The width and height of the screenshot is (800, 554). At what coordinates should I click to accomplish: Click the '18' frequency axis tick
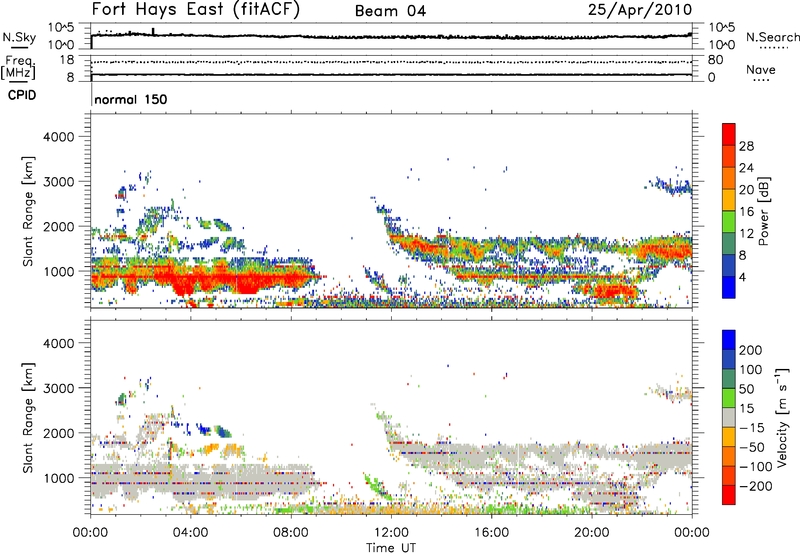[x=67, y=60]
